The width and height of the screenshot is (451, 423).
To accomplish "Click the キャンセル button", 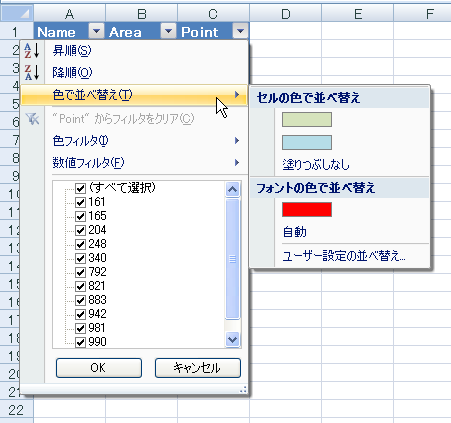I will coord(198,368).
